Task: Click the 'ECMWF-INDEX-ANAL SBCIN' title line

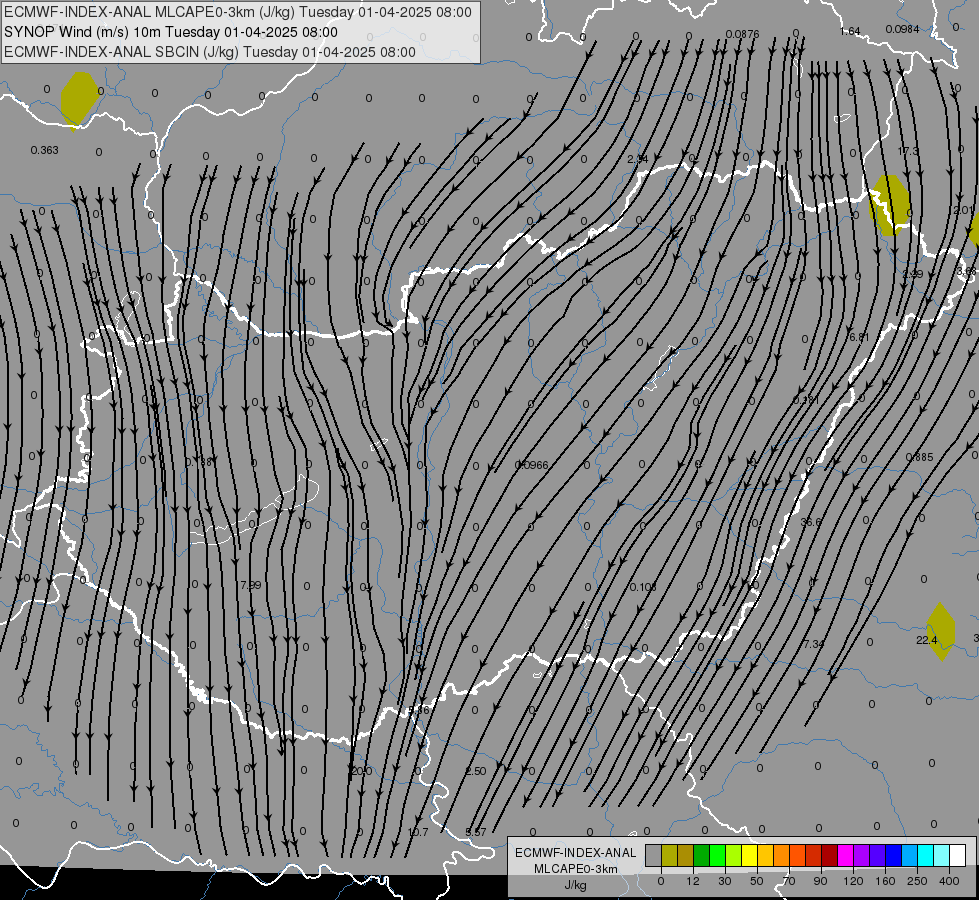Action: [x=210, y=52]
